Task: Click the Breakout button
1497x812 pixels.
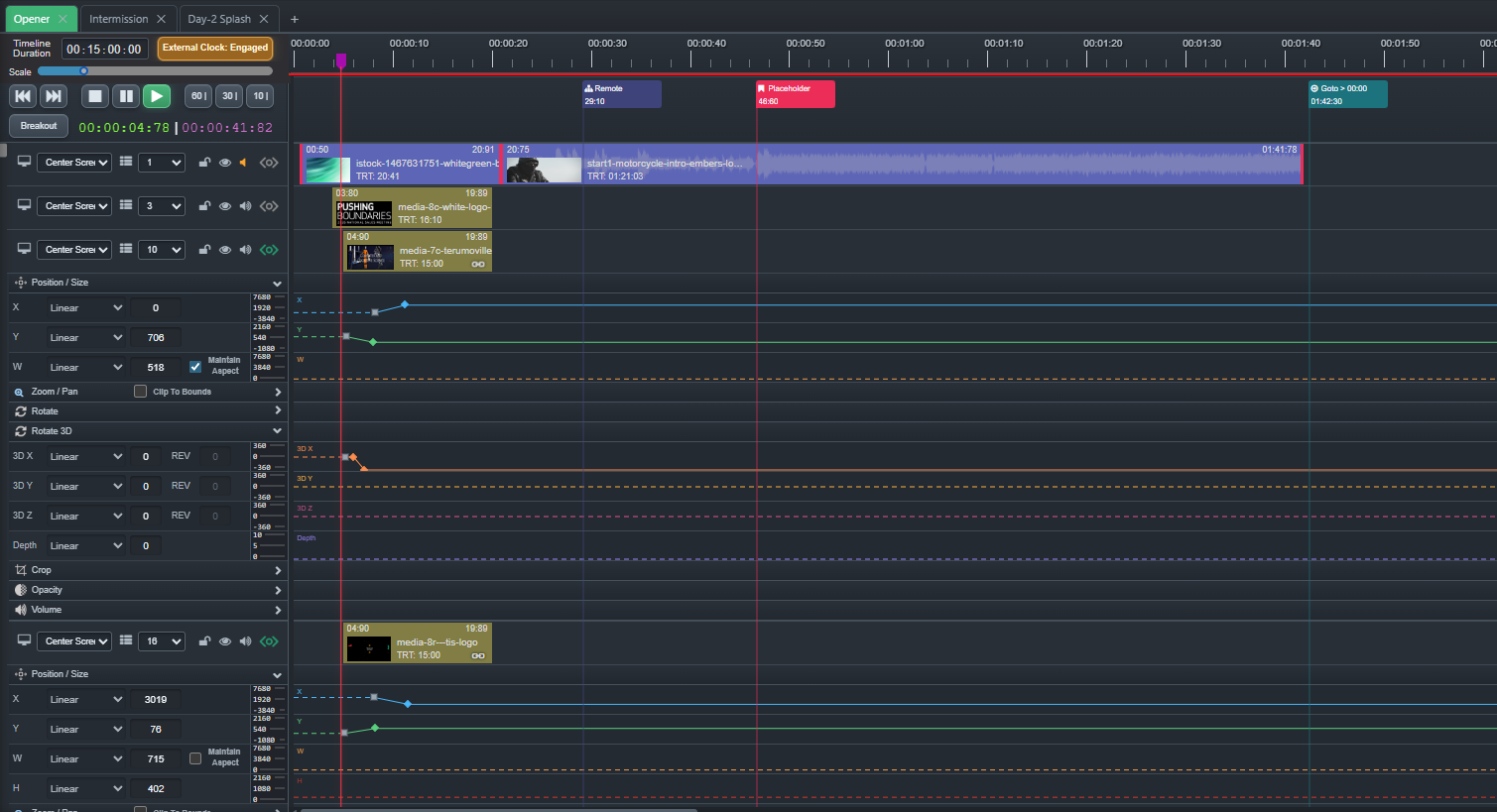Action: coord(39,126)
